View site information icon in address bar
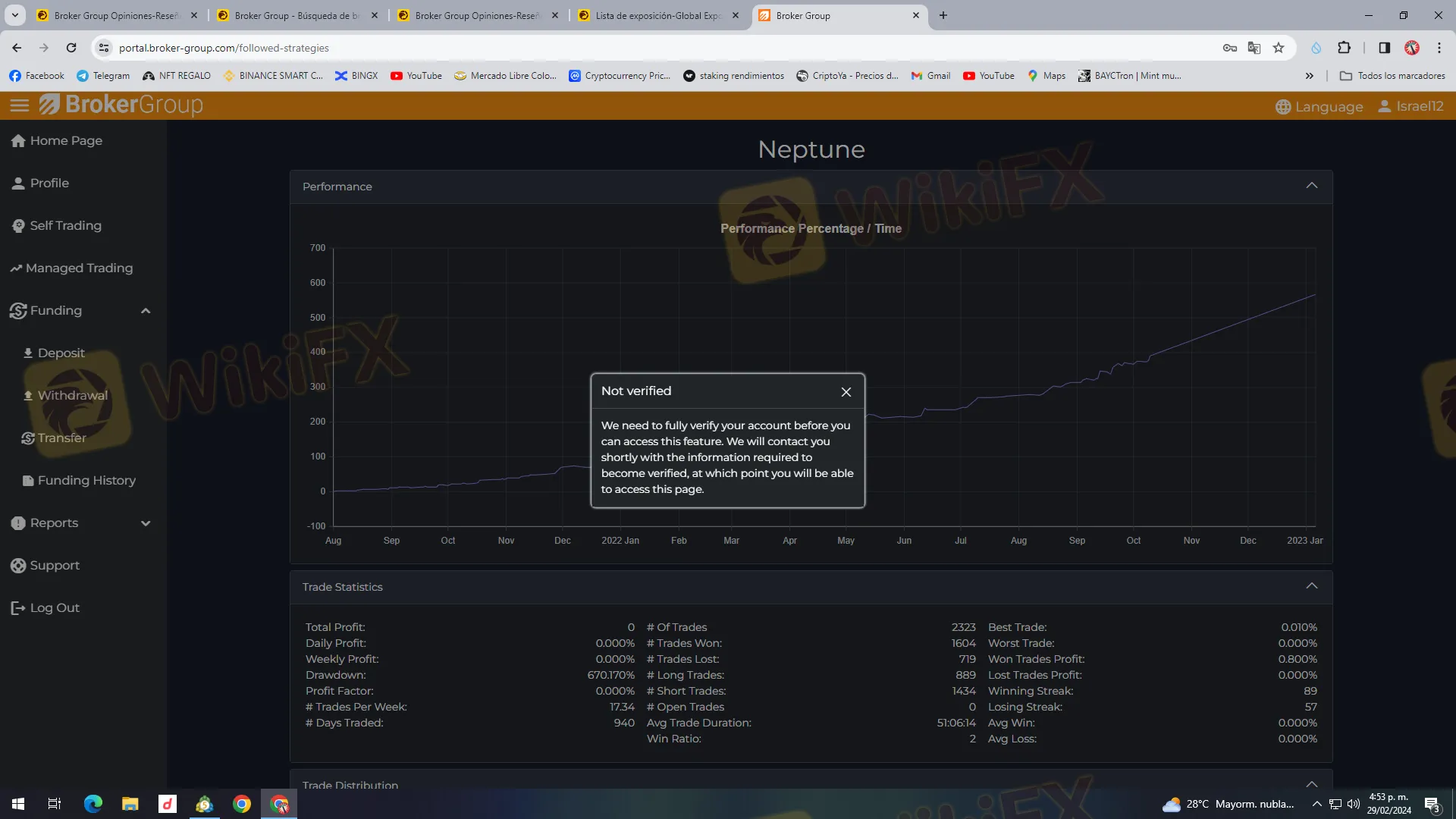Image resolution: width=1456 pixels, height=819 pixels. (x=104, y=48)
